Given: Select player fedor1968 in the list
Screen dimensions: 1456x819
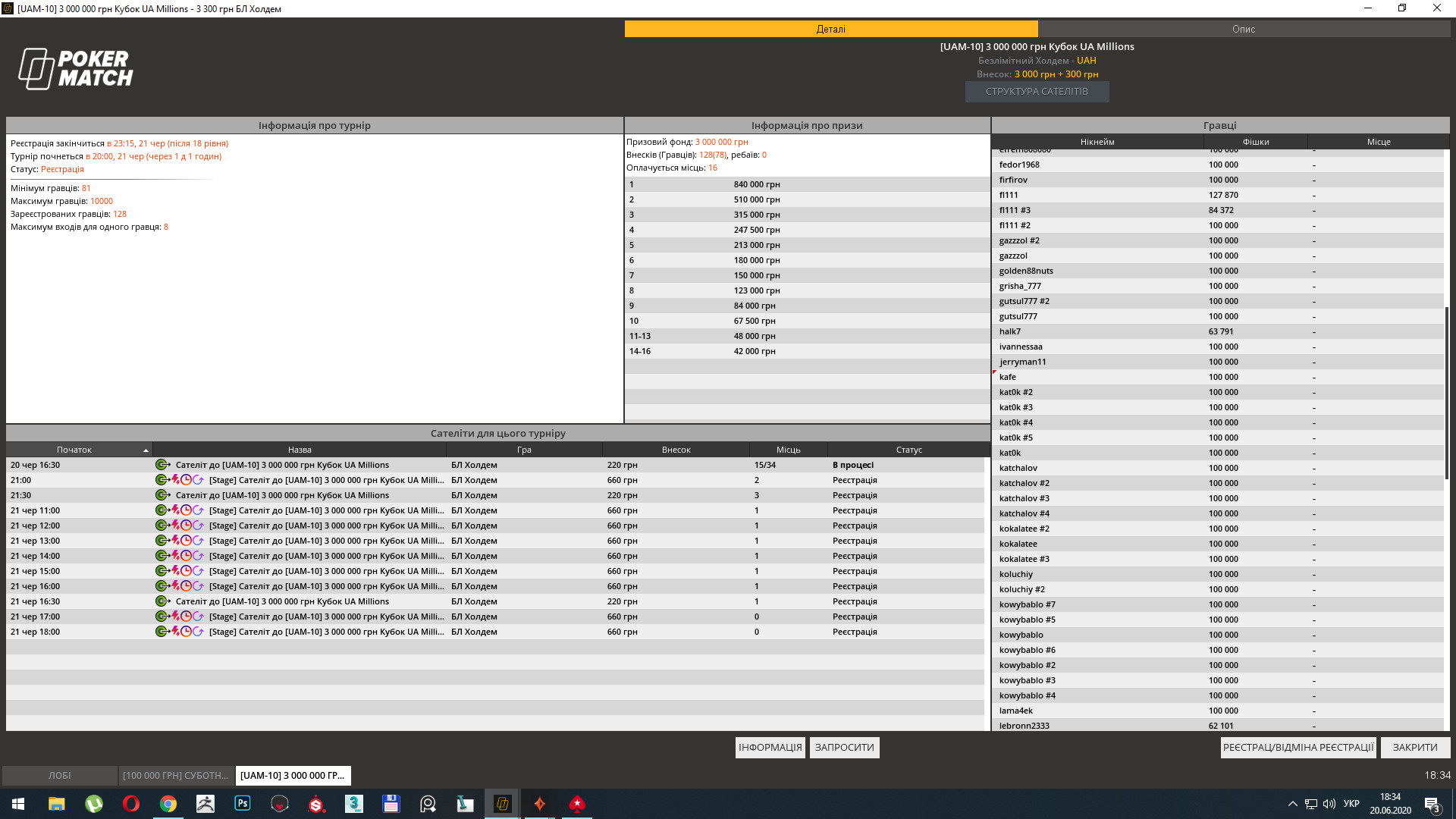Looking at the screenshot, I should [x=1218, y=165].
